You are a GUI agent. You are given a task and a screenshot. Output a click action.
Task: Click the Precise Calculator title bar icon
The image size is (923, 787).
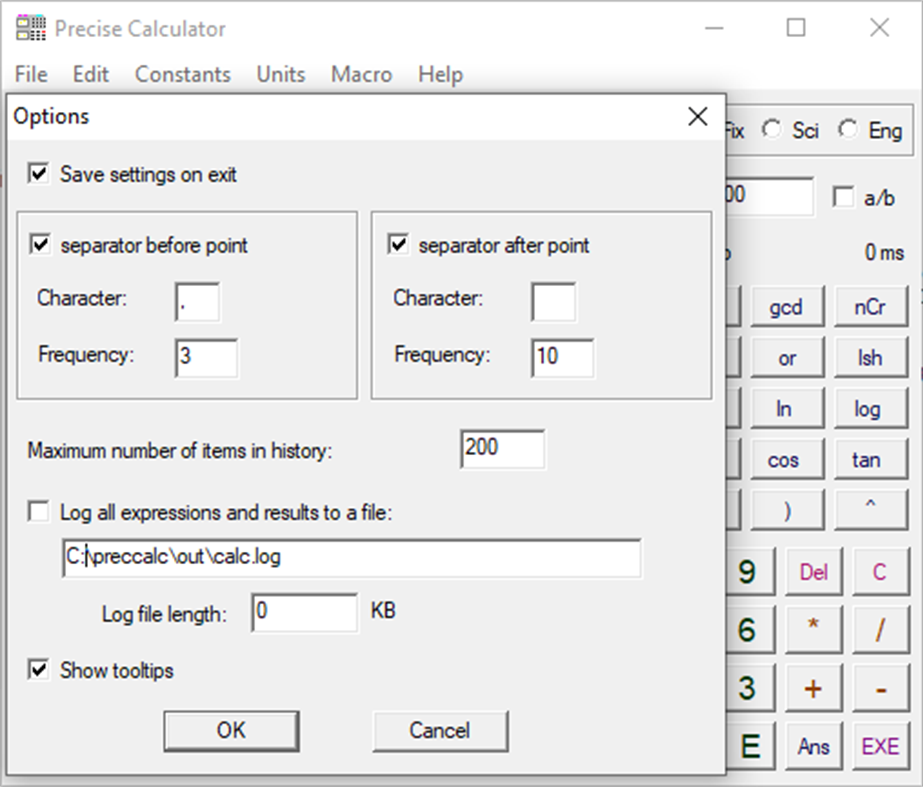tap(30, 27)
